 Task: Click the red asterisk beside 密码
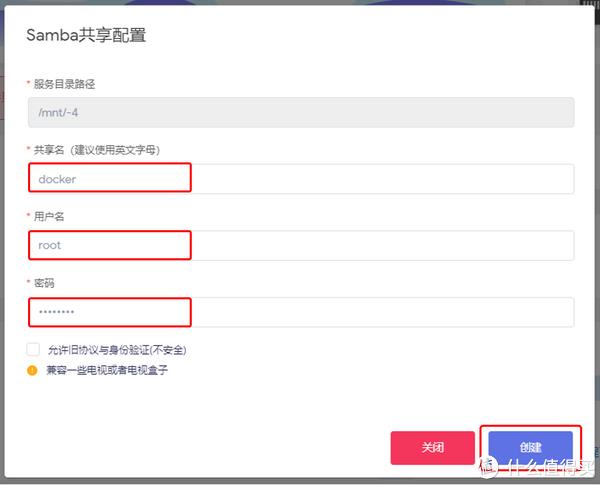(28, 282)
